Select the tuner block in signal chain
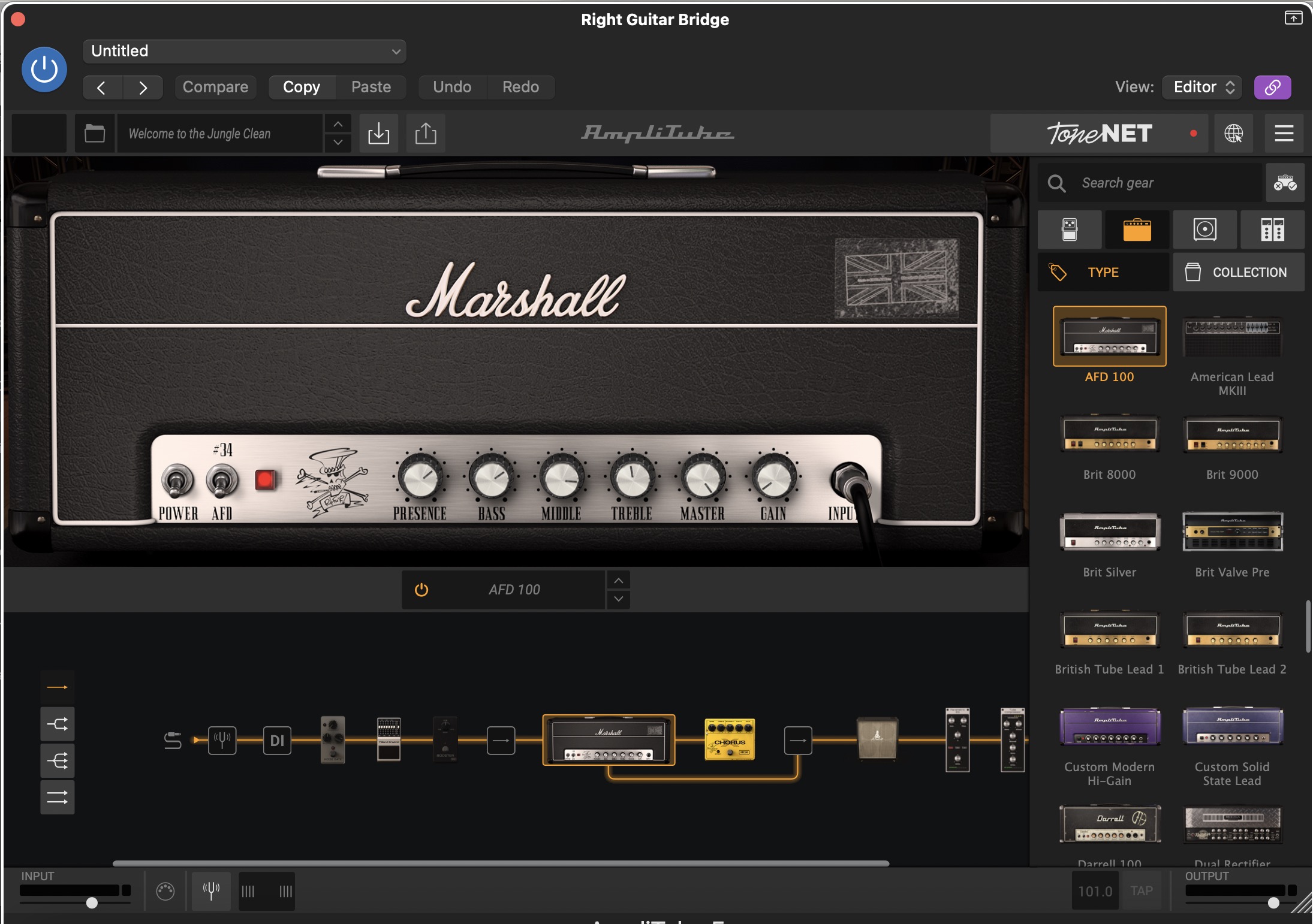This screenshot has height=924, width=1313. [222, 741]
